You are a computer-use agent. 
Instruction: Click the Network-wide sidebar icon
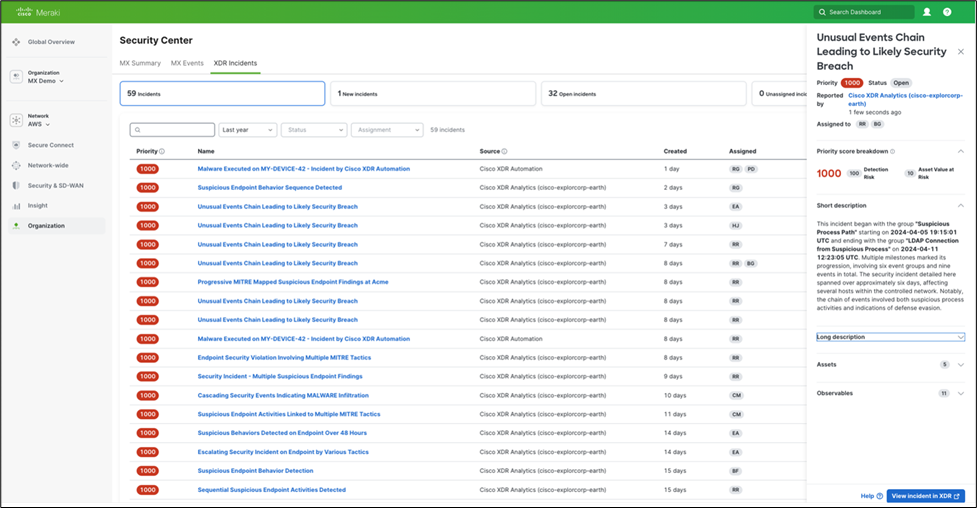[16, 165]
